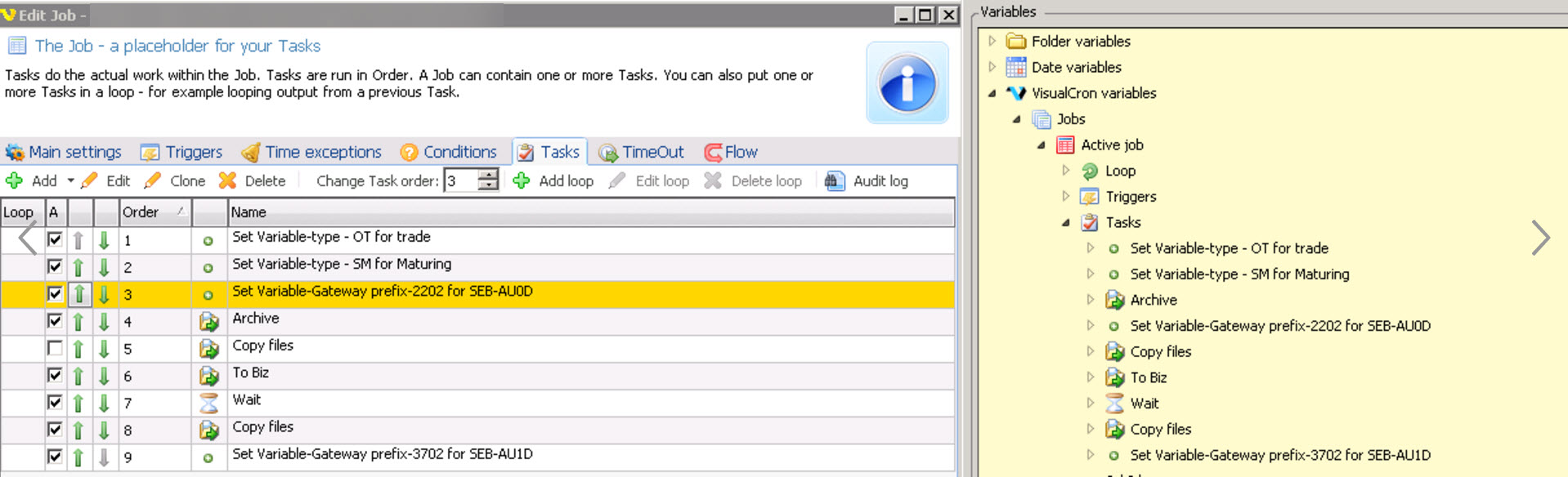This screenshot has height=477, width=1568.
Task: Click the Clone task pencil icon
Action: [153, 181]
